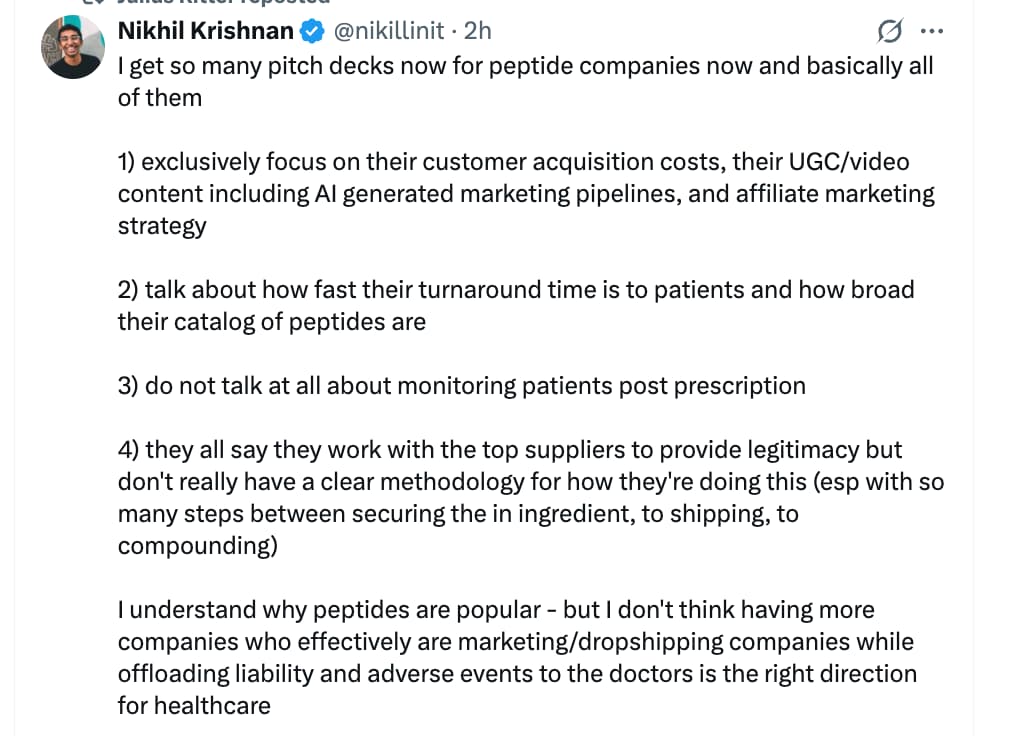Click the line starting 'offloading liability and adverse events'
This screenshot has height=736, width=1022.
click(517, 674)
